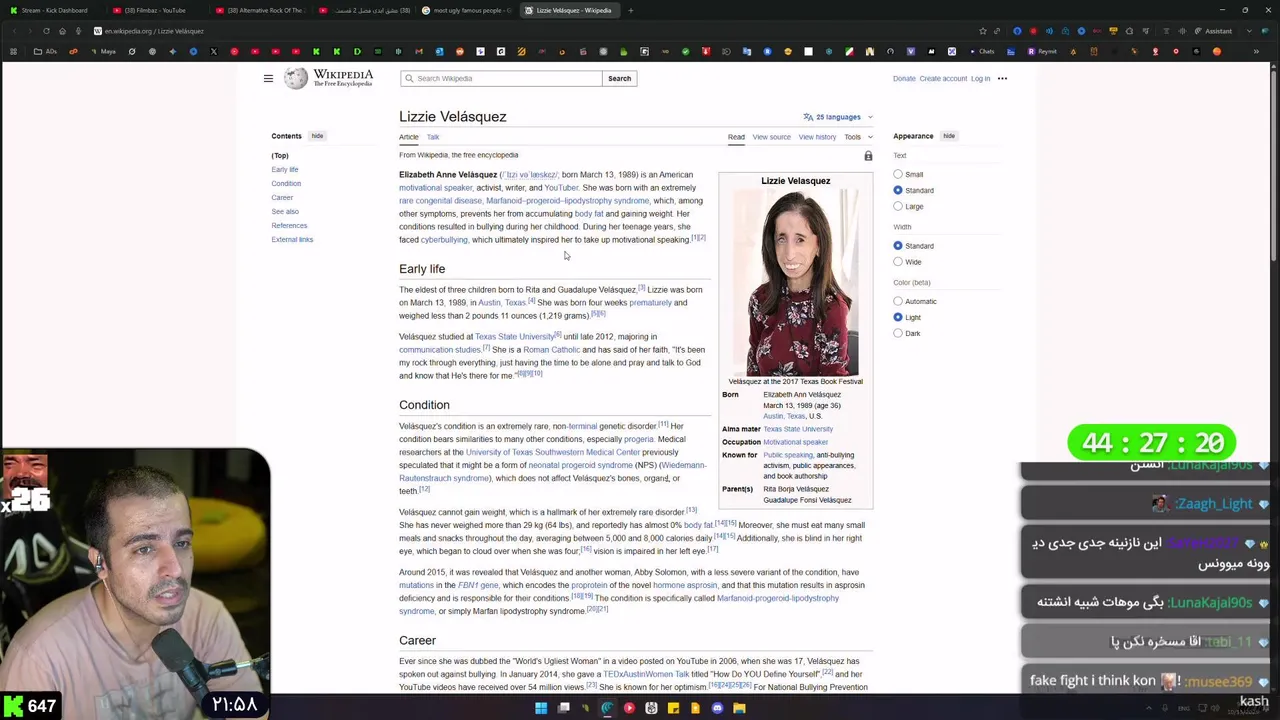The width and height of the screenshot is (1280, 720).
Task: Jump to See also in Contents
Action: point(285,212)
